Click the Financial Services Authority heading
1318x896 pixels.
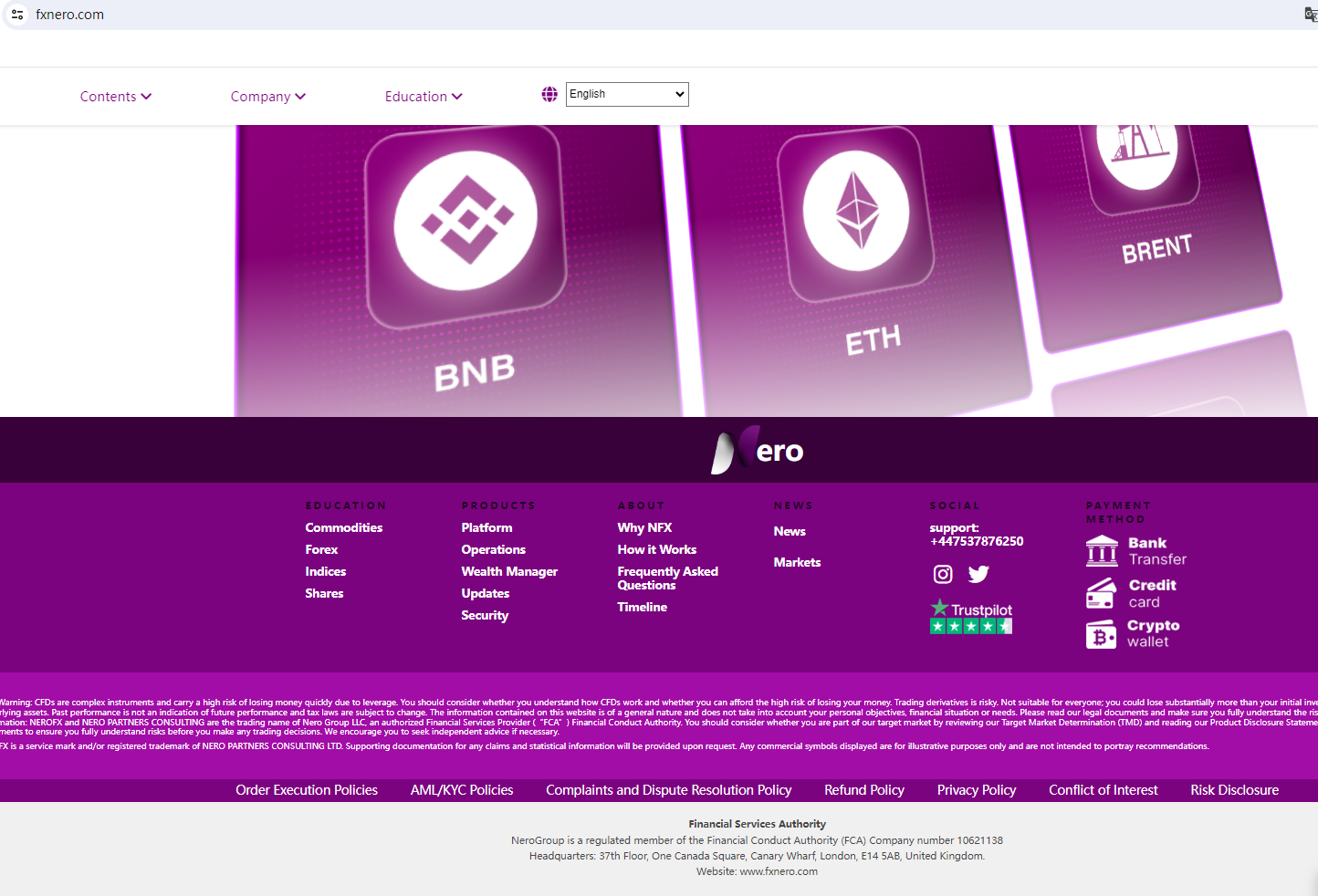(x=758, y=824)
